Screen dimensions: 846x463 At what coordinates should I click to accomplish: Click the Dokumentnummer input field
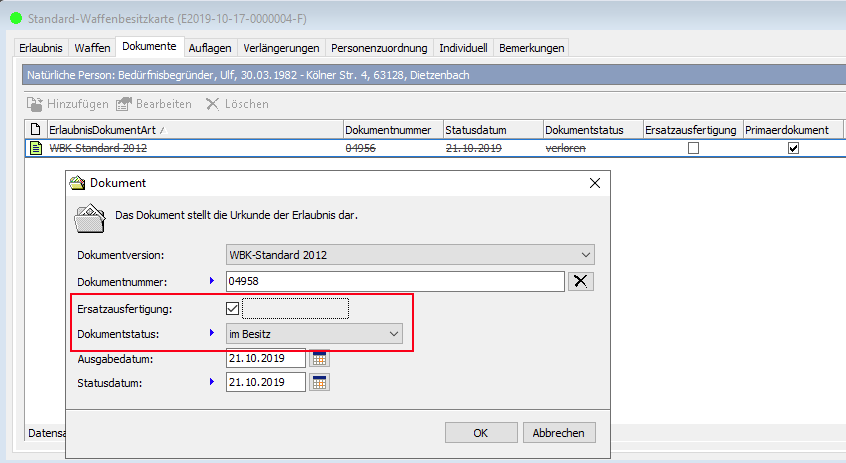click(395, 281)
